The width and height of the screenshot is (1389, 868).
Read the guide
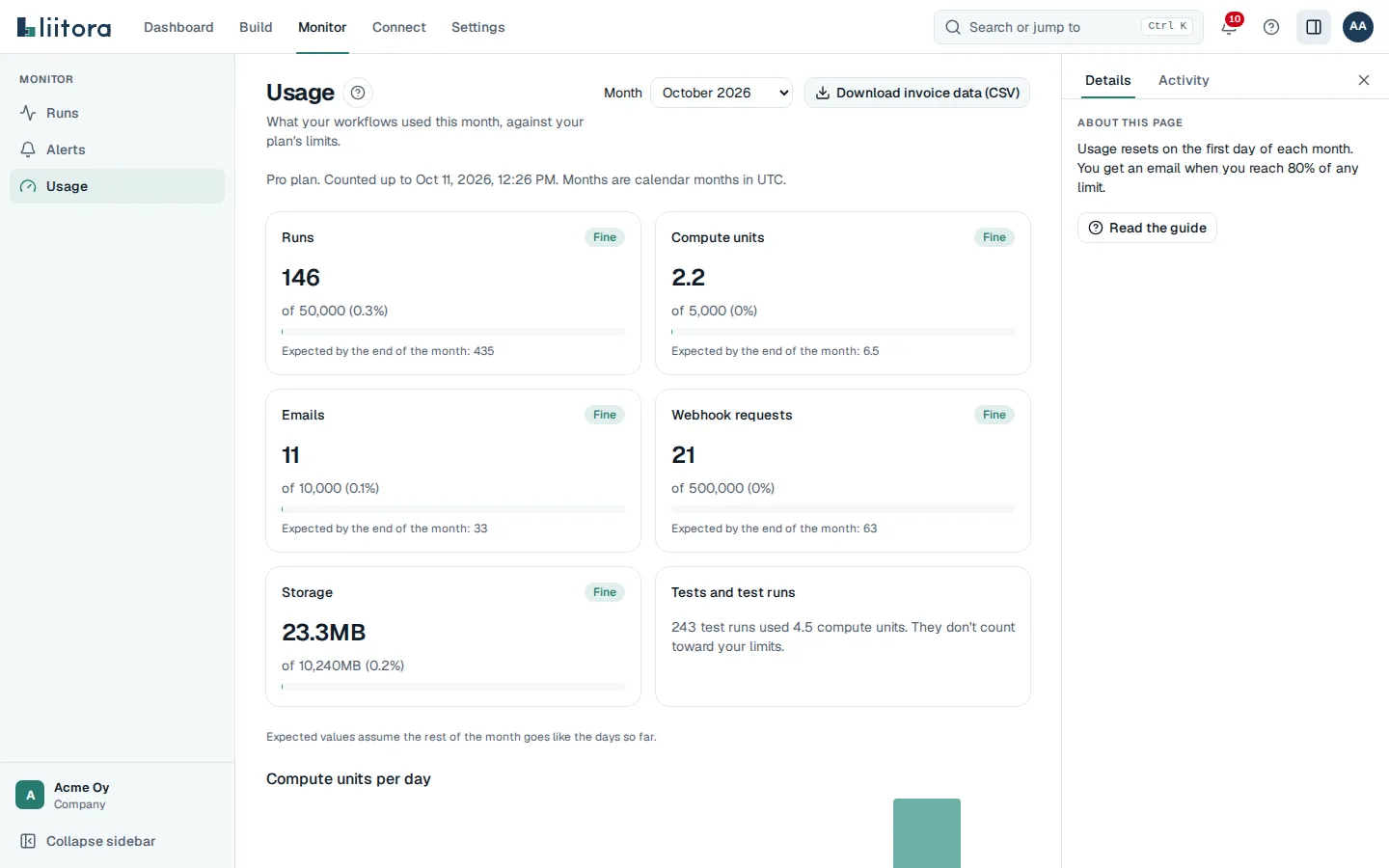[x=1147, y=228]
